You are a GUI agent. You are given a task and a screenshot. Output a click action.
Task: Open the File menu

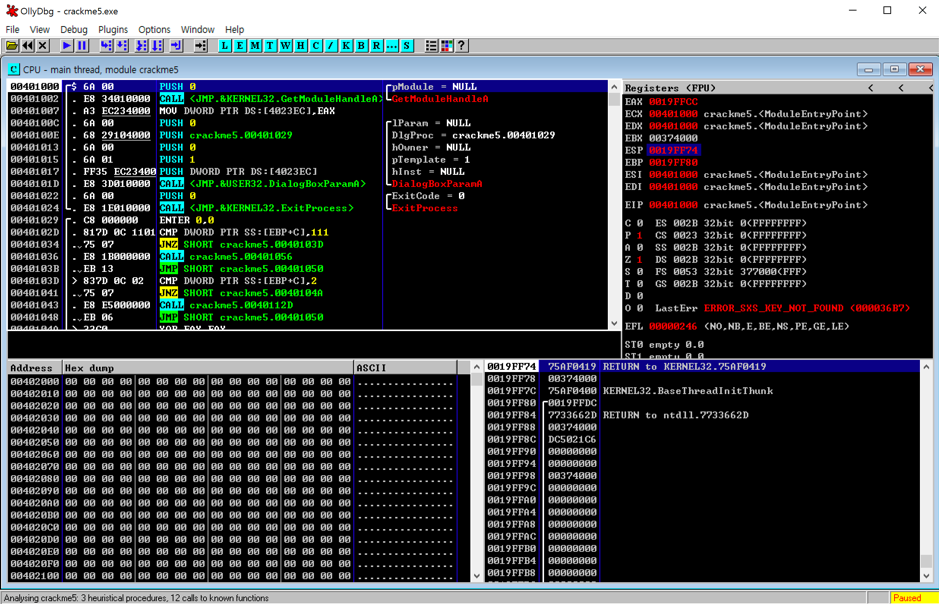[x=12, y=29]
